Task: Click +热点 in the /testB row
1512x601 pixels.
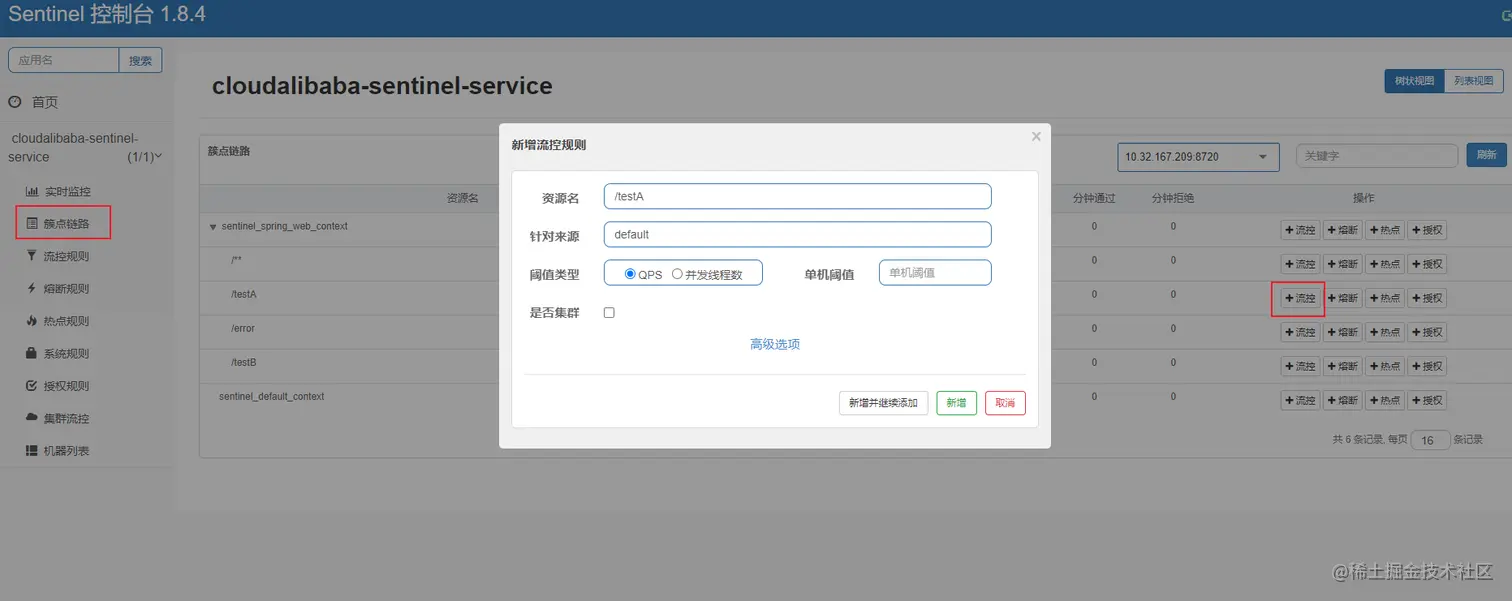Action: pyautogui.click(x=1385, y=366)
